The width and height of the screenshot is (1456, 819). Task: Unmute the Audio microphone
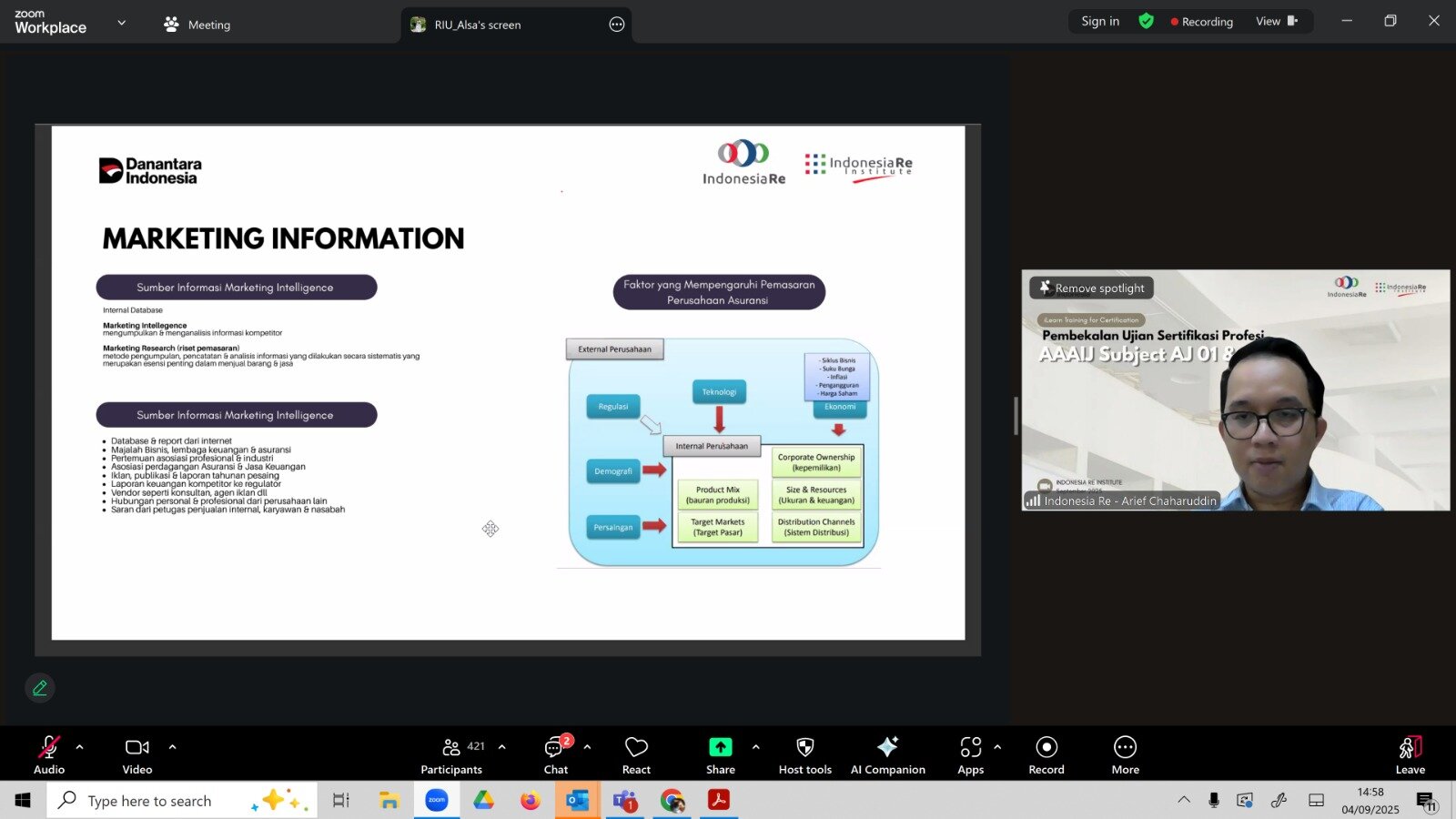pyautogui.click(x=49, y=755)
